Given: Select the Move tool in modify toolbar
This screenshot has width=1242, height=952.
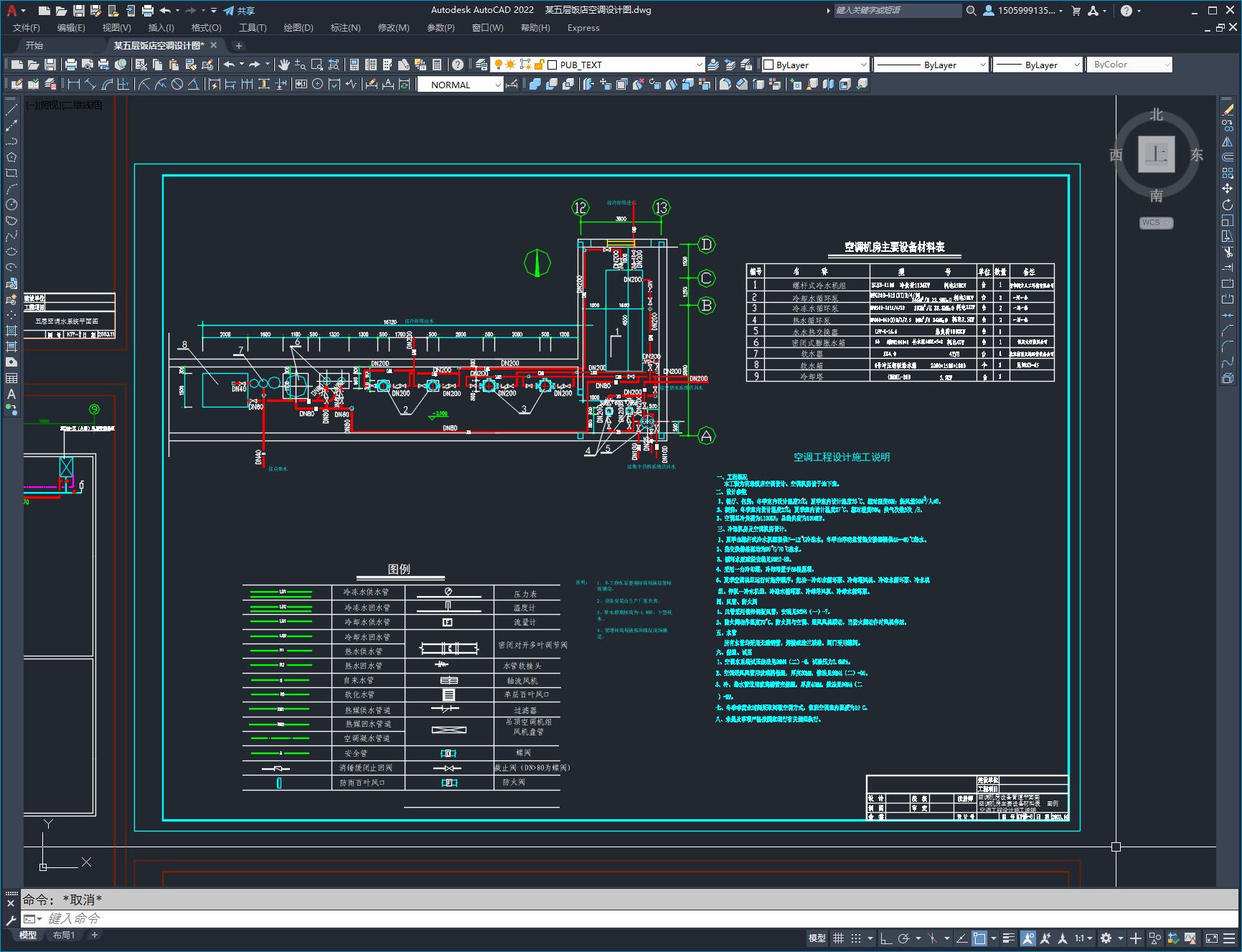Looking at the screenshot, I should coord(1228,189).
